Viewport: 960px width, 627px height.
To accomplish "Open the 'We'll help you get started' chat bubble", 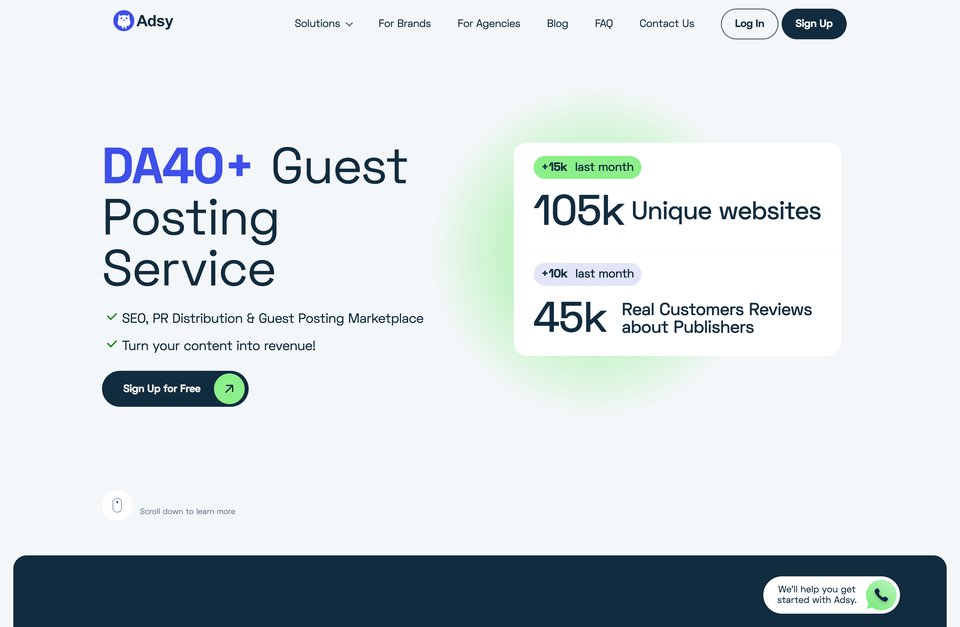I will pyautogui.click(x=831, y=595).
